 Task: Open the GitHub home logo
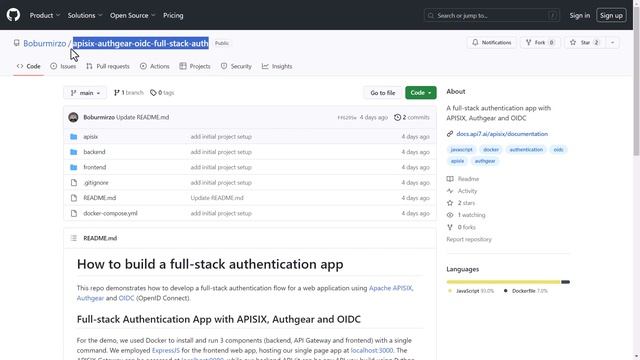coord(13,15)
